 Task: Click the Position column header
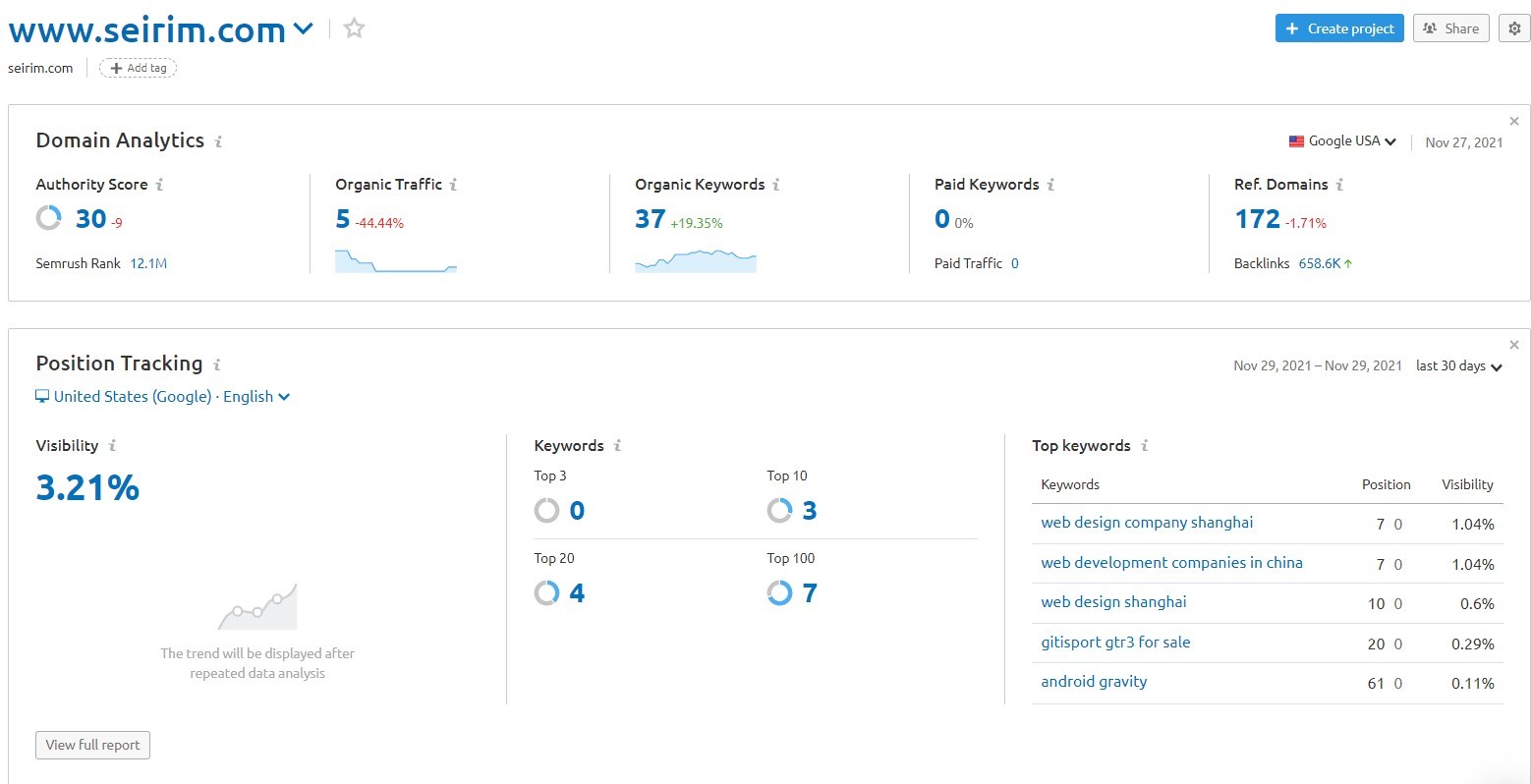click(x=1386, y=484)
